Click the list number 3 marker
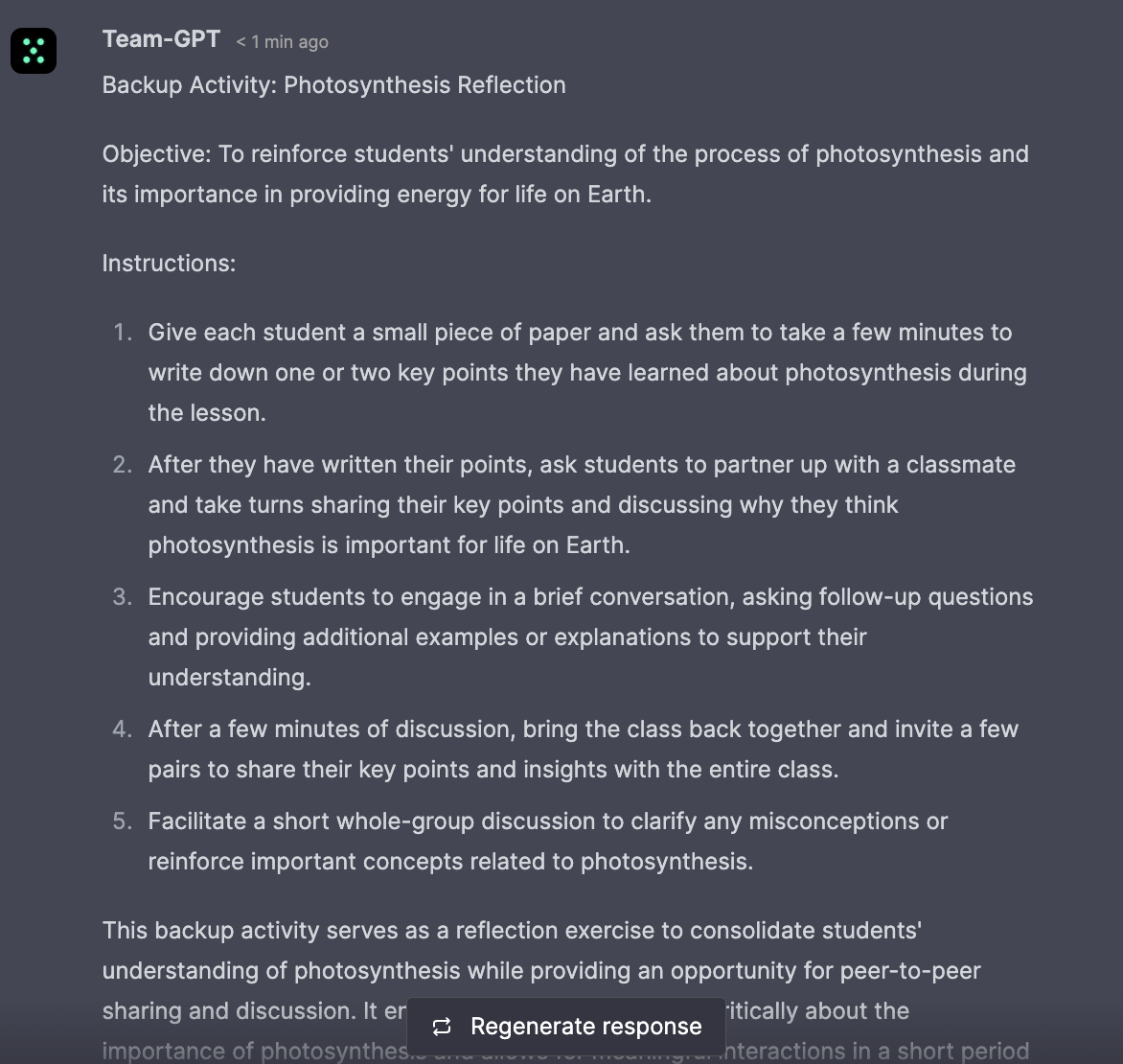Screen dimensions: 1123x1064 pyautogui.click(x=122, y=597)
